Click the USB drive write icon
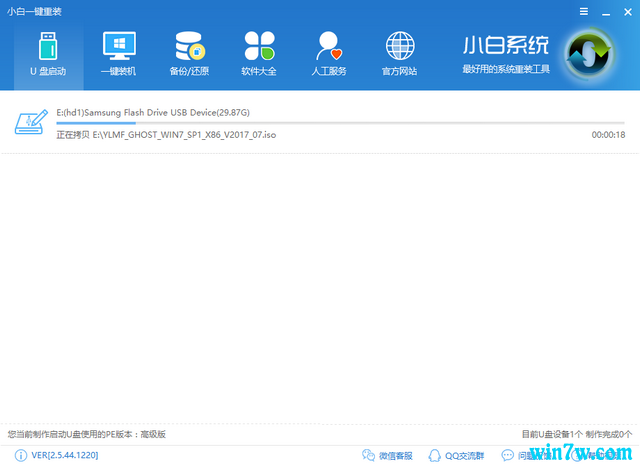The width and height of the screenshot is (640, 466). pyautogui.click(x=31, y=122)
